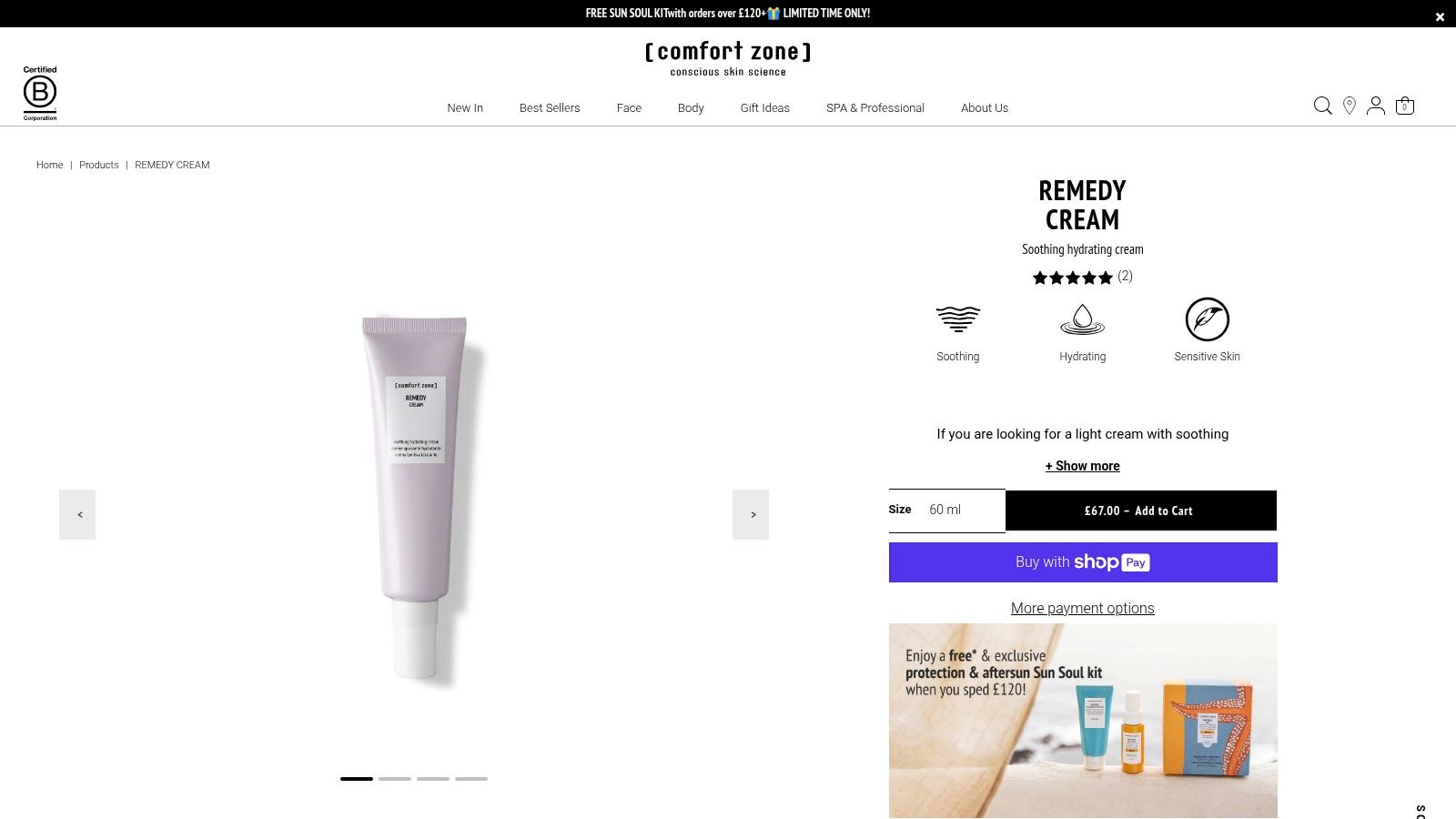
Task: Click the Hydrating droplet icon
Action: tap(1082, 319)
